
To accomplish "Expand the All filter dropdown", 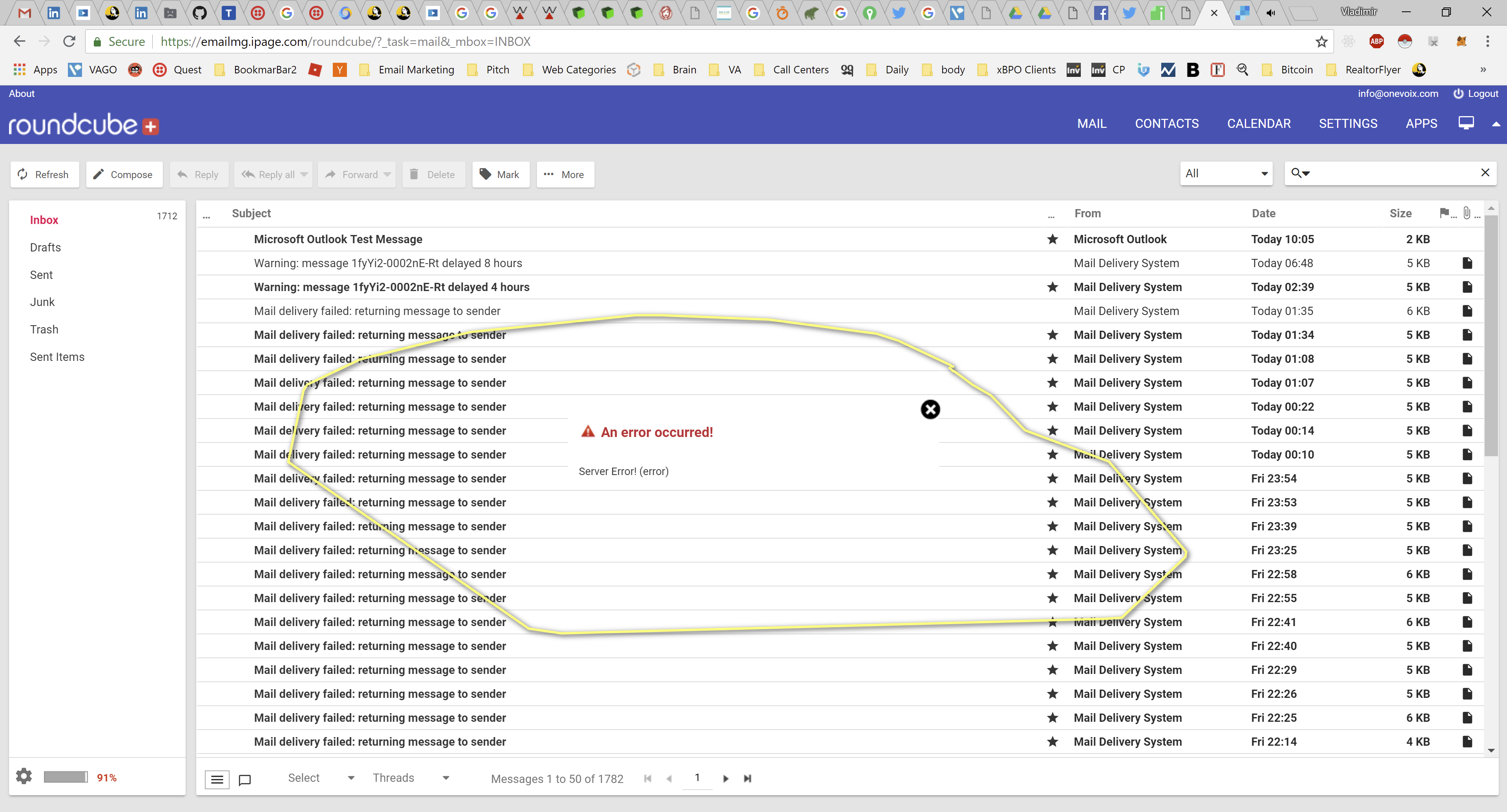I will 1226,174.
